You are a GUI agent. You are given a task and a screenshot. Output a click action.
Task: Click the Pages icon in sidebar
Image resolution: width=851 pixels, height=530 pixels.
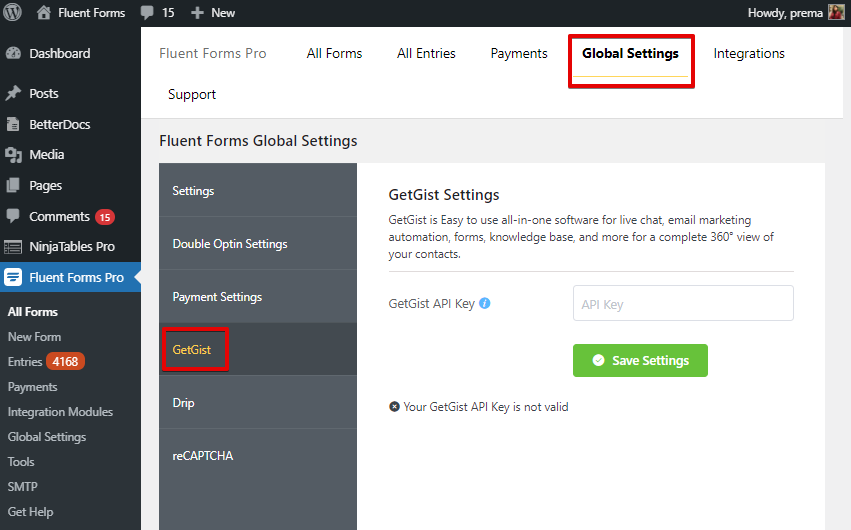(x=13, y=186)
